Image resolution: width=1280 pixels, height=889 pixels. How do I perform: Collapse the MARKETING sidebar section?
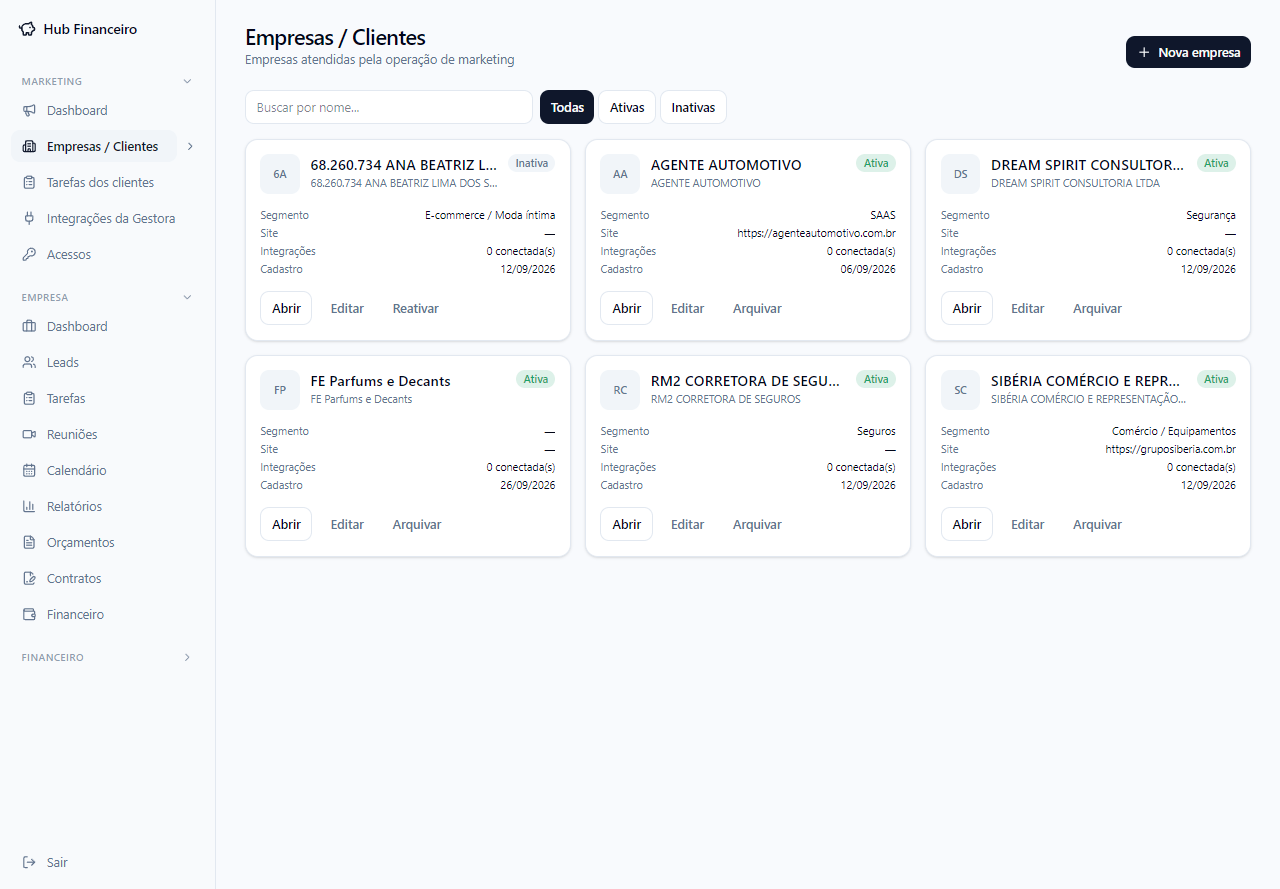tap(187, 81)
